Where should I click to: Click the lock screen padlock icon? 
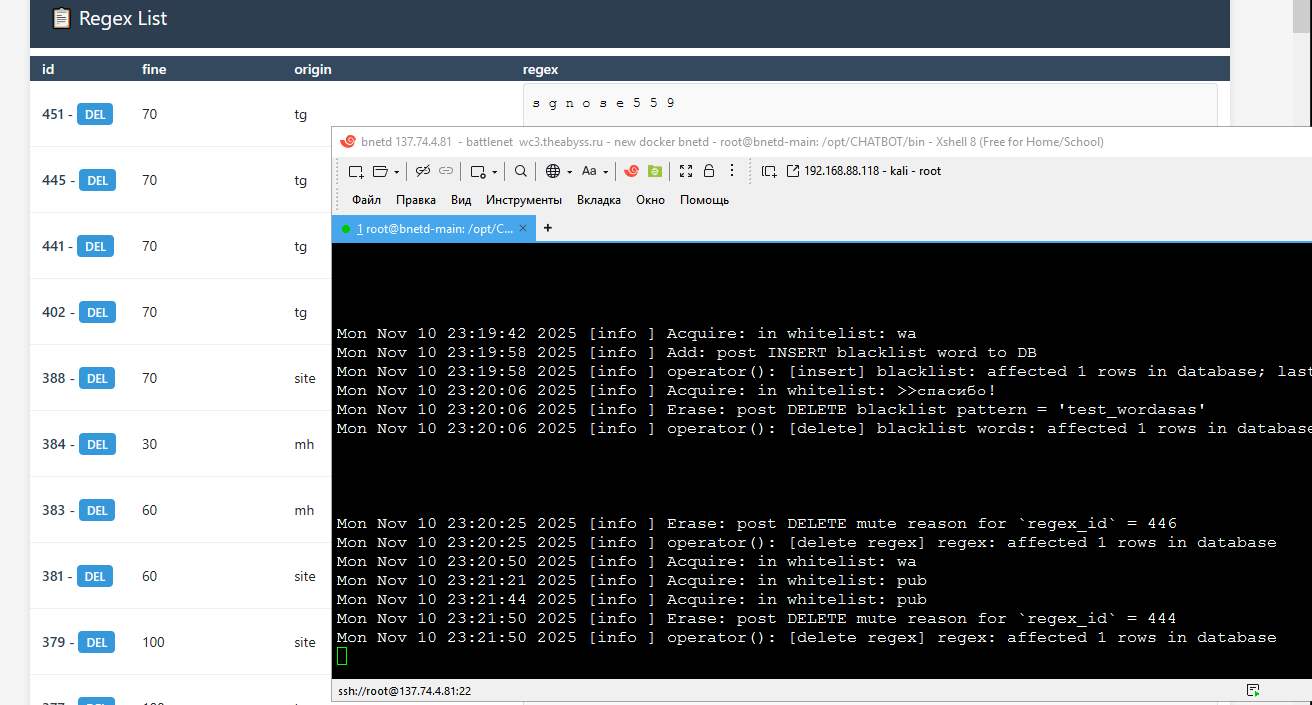[x=708, y=170]
